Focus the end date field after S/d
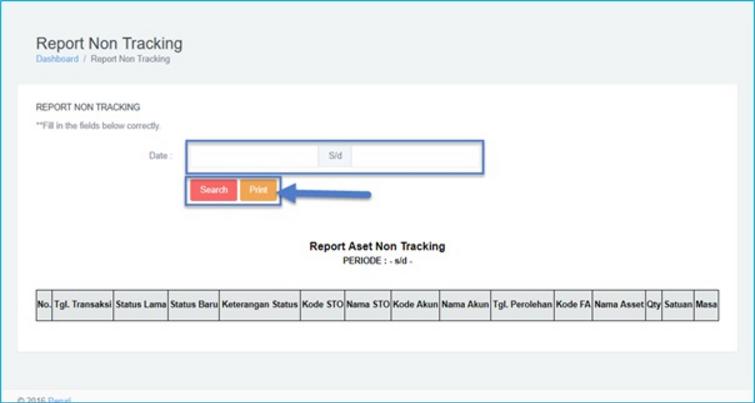The height and width of the screenshot is (403, 755). tap(416, 157)
